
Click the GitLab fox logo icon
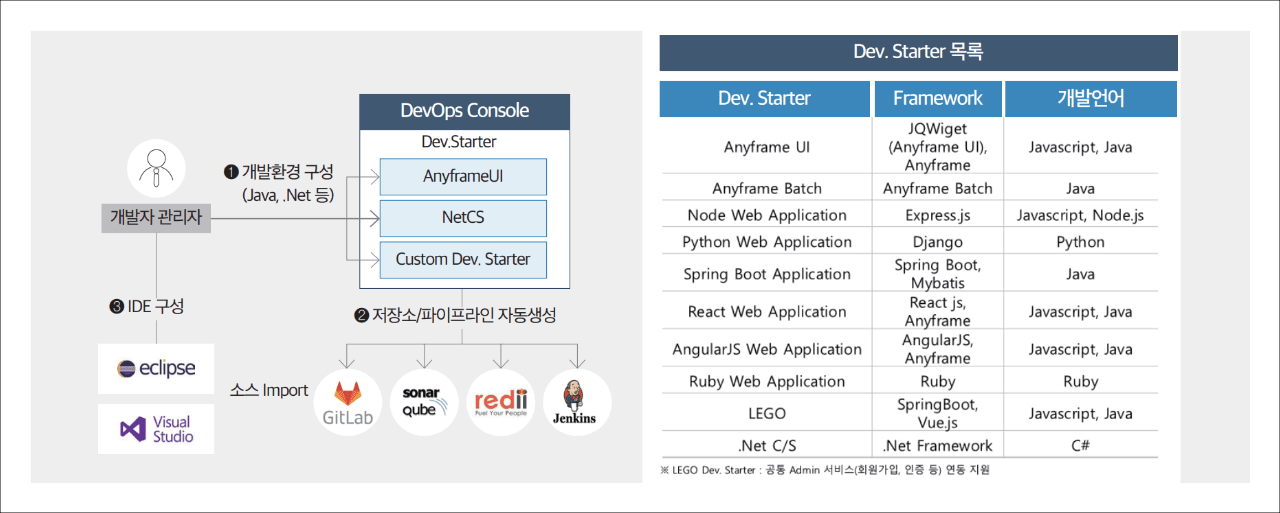tap(348, 402)
